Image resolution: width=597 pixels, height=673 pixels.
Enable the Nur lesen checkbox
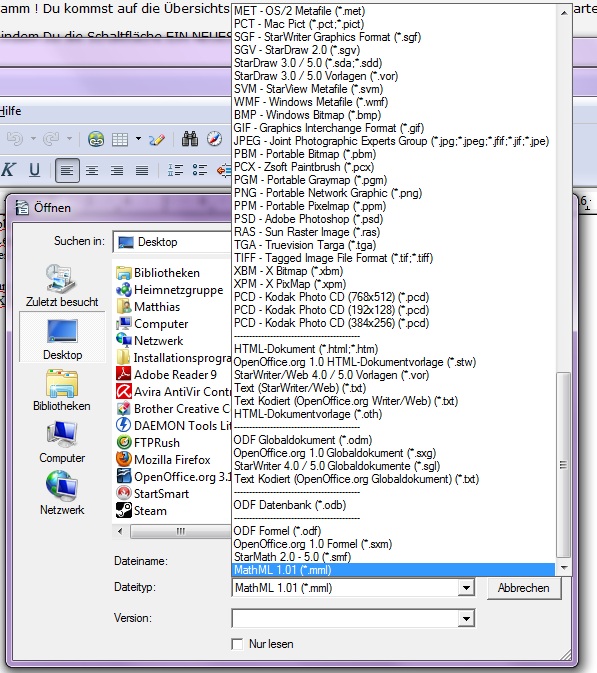pyautogui.click(x=237, y=644)
